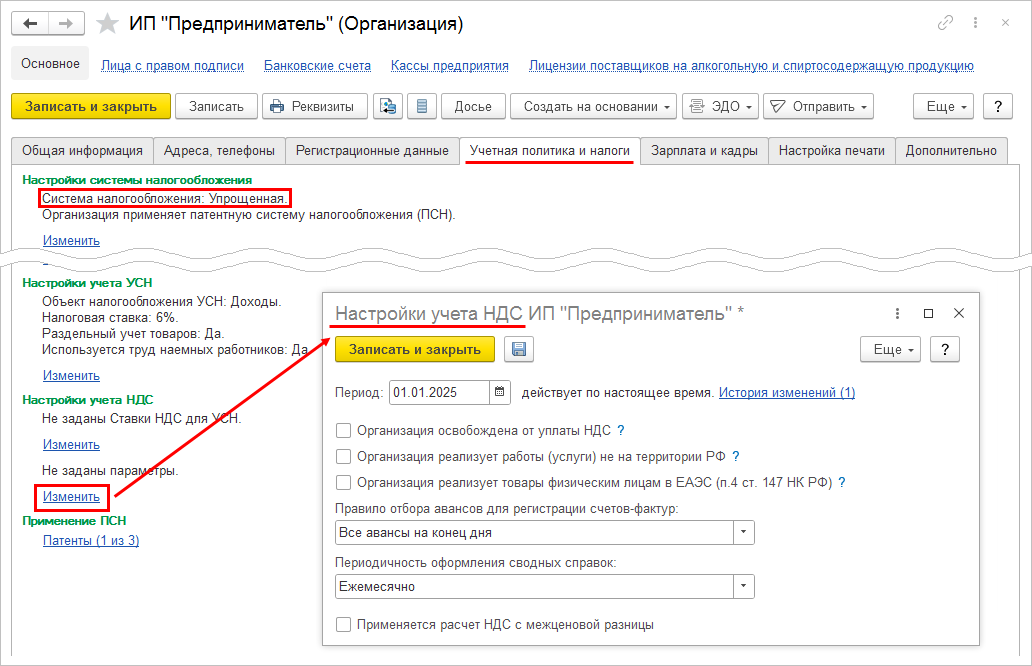Open the ЭДО dropdown menu

pos(721,107)
